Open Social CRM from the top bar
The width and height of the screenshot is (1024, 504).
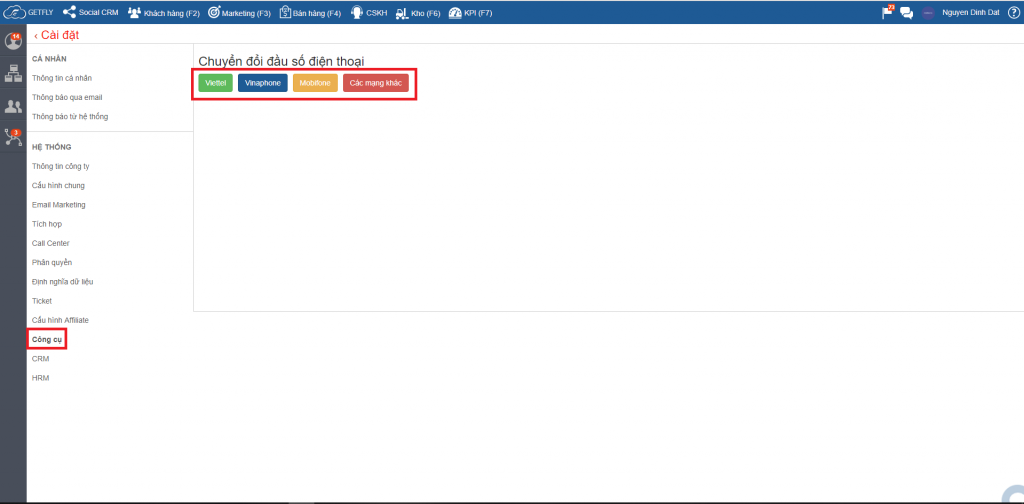(90, 12)
